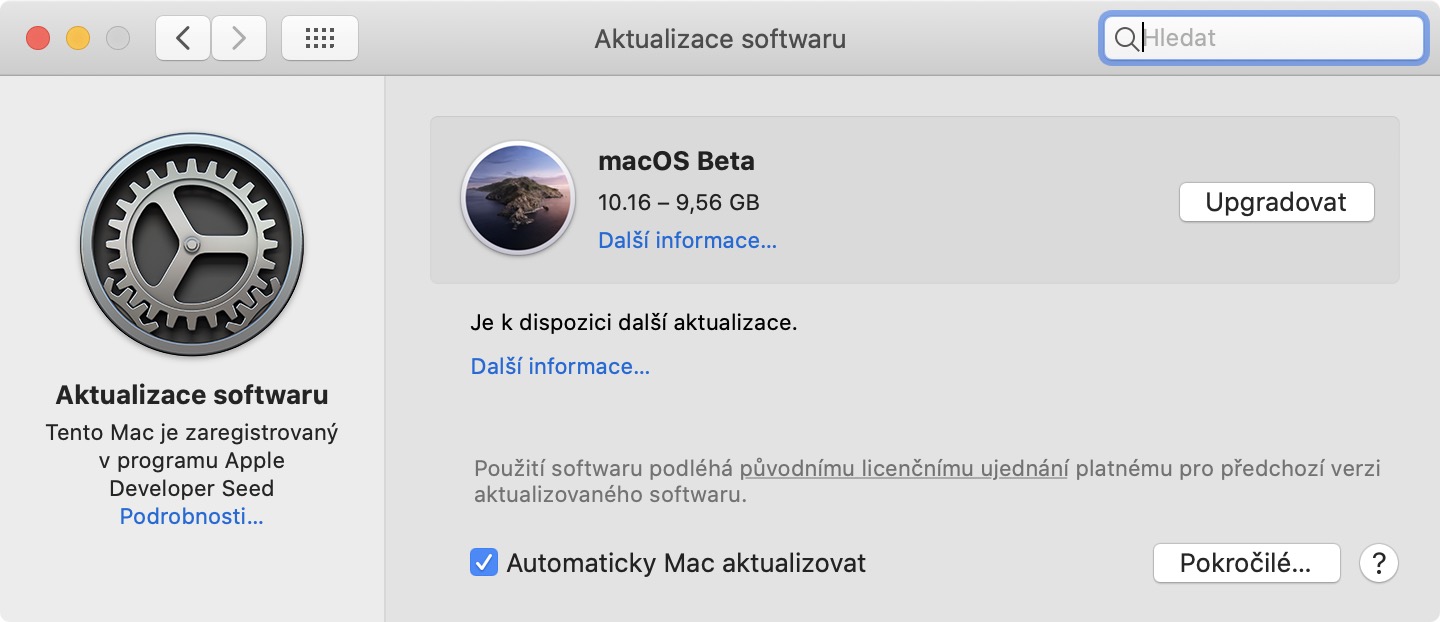Click the Upgradovat button
This screenshot has height=622, width=1440.
[1276, 202]
